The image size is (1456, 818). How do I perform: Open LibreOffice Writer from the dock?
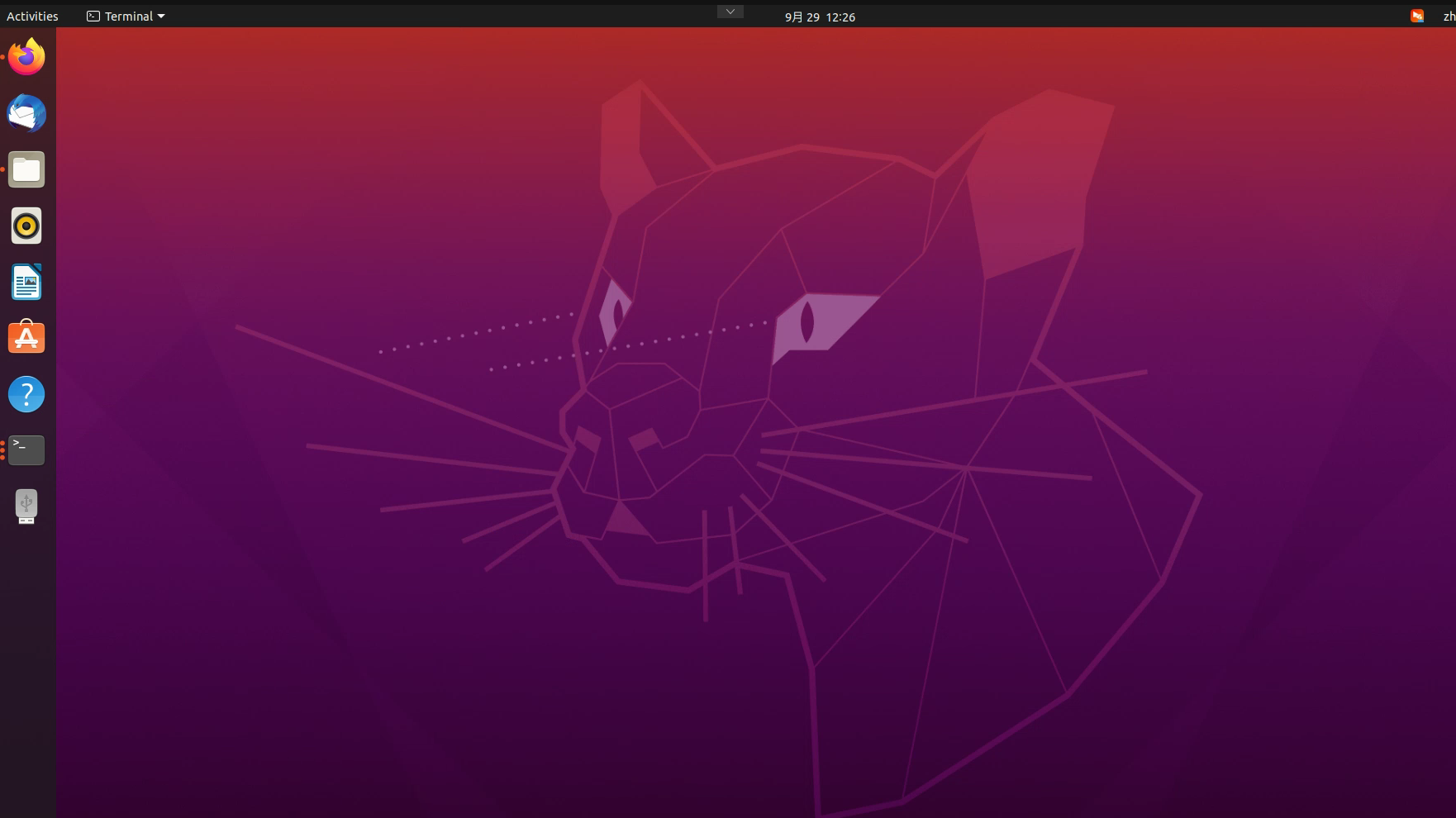[26, 282]
